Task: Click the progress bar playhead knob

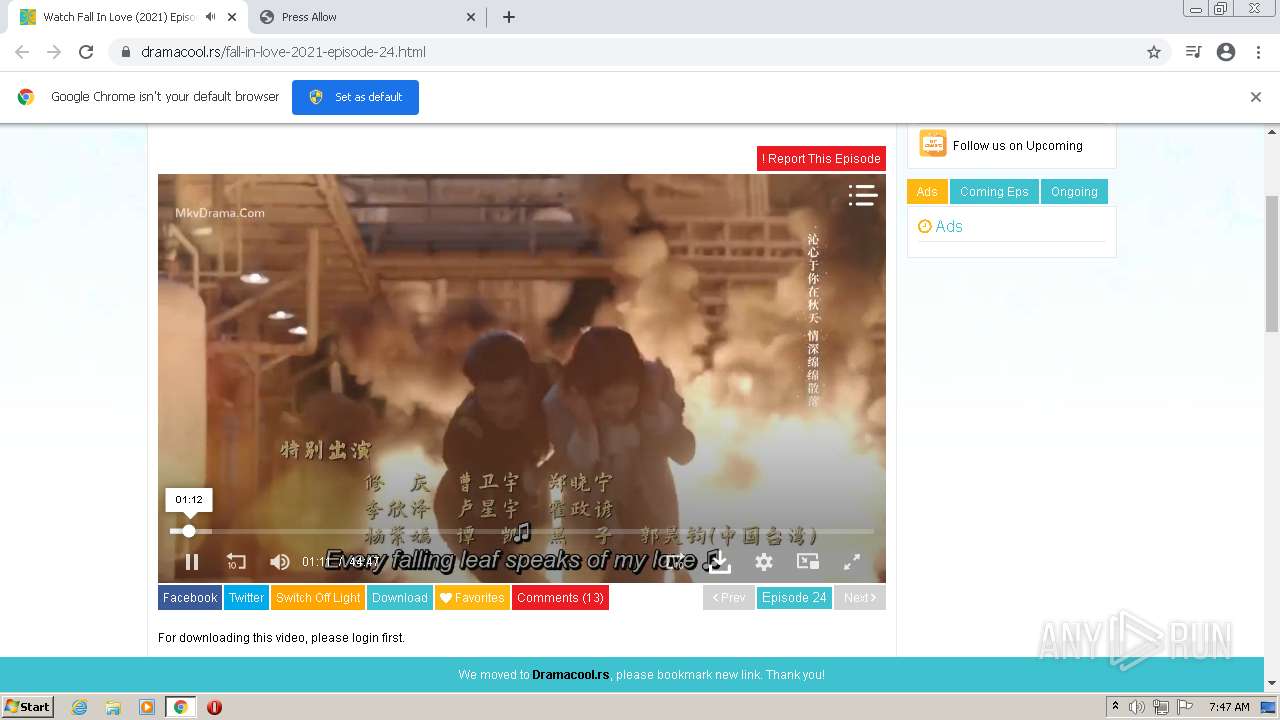Action: click(x=189, y=531)
